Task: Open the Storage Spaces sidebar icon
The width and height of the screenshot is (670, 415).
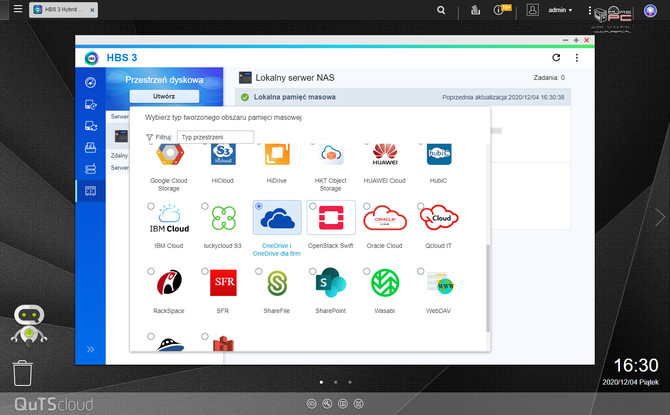Action: point(90,191)
